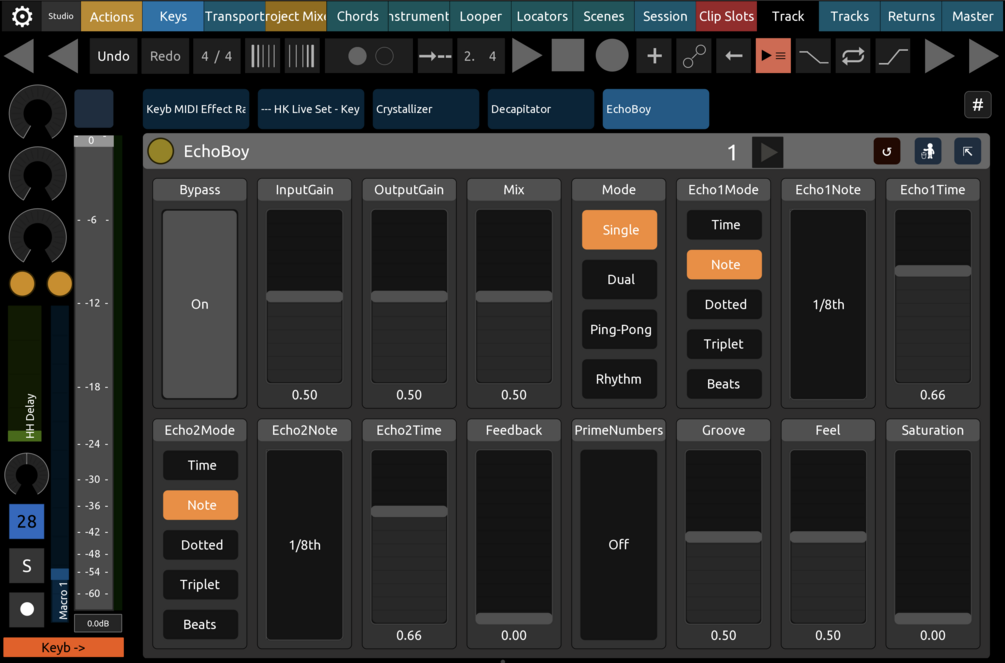Click the punch-in curve icon
1005x663 pixels.
coord(813,56)
